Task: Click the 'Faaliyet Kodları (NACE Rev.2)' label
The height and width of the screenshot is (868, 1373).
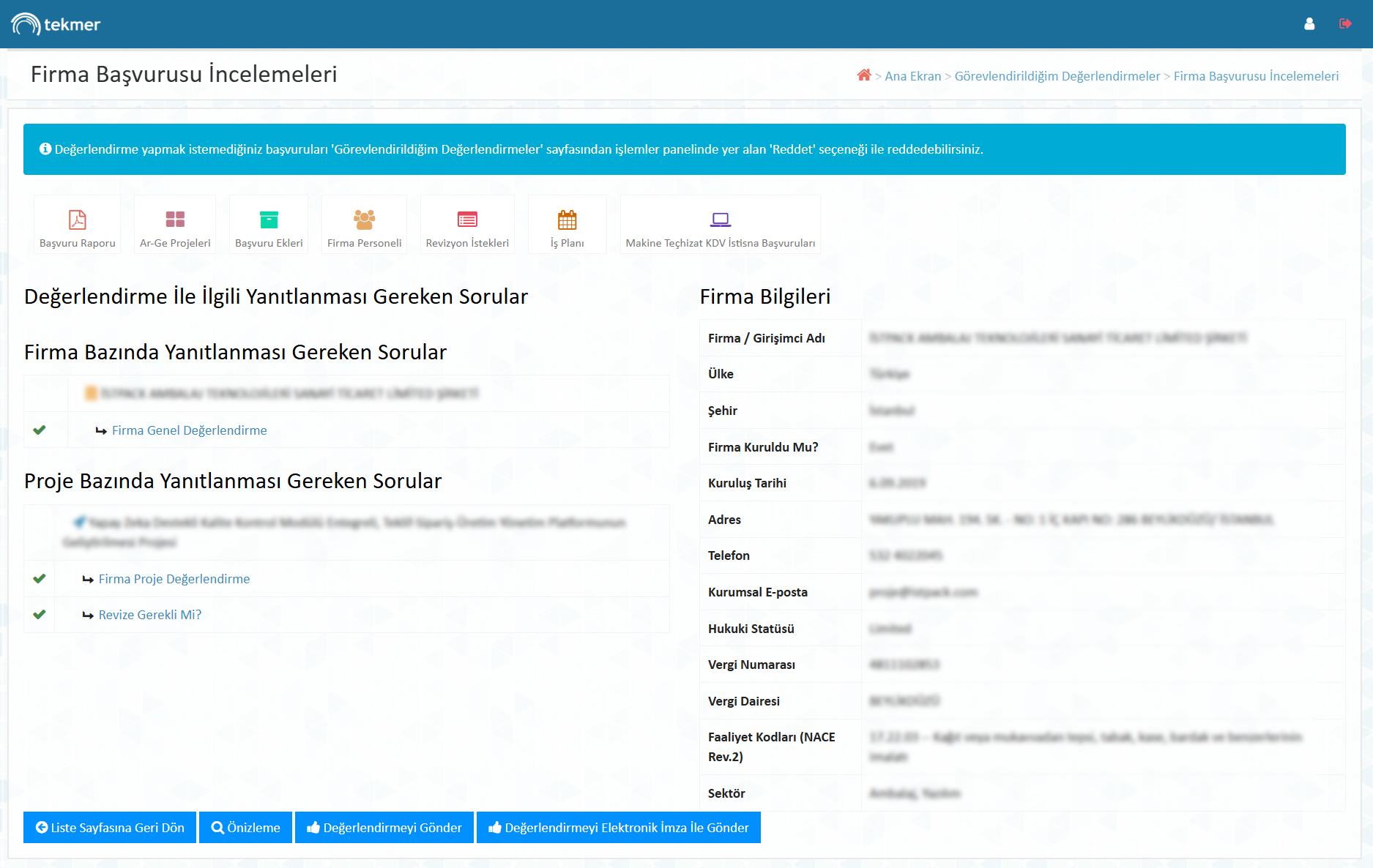Action: tap(772, 747)
